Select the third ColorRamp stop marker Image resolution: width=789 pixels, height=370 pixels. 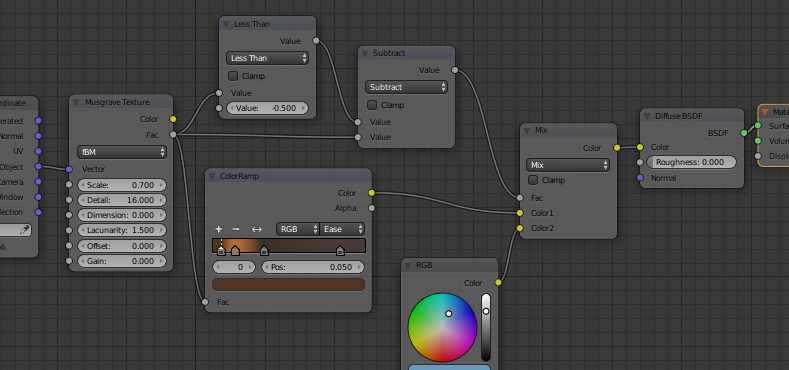pos(264,250)
